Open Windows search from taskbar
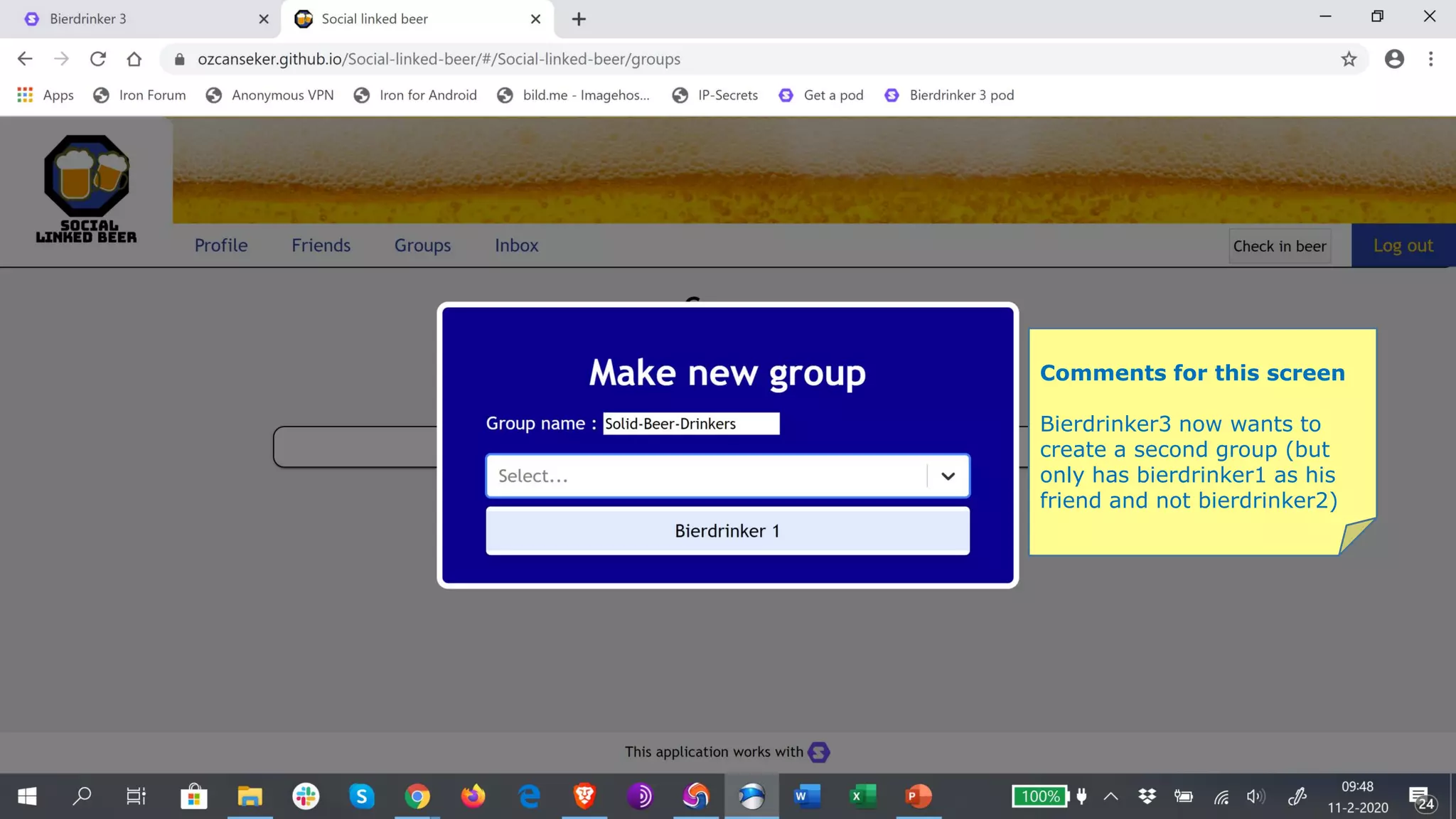The width and height of the screenshot is (1456, 819). pos(82,796)
